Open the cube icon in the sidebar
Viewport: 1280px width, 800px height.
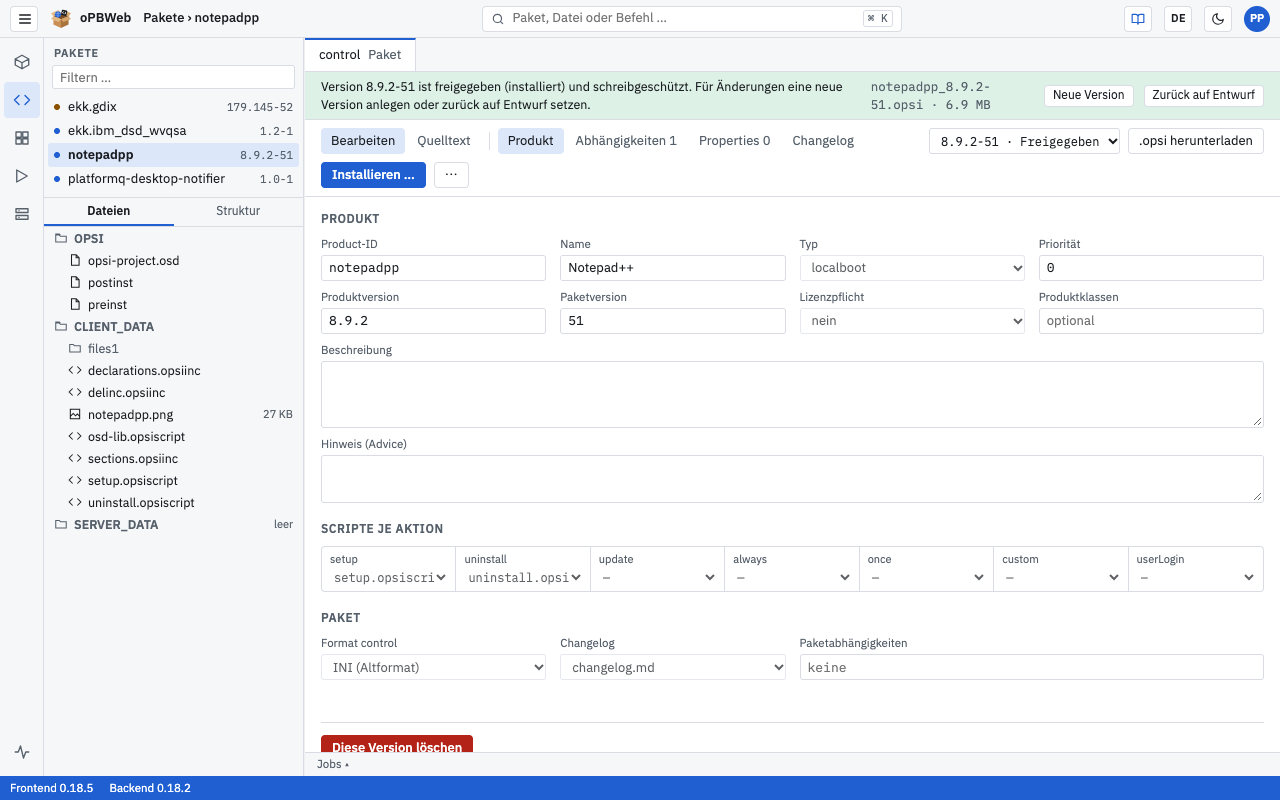22,62
